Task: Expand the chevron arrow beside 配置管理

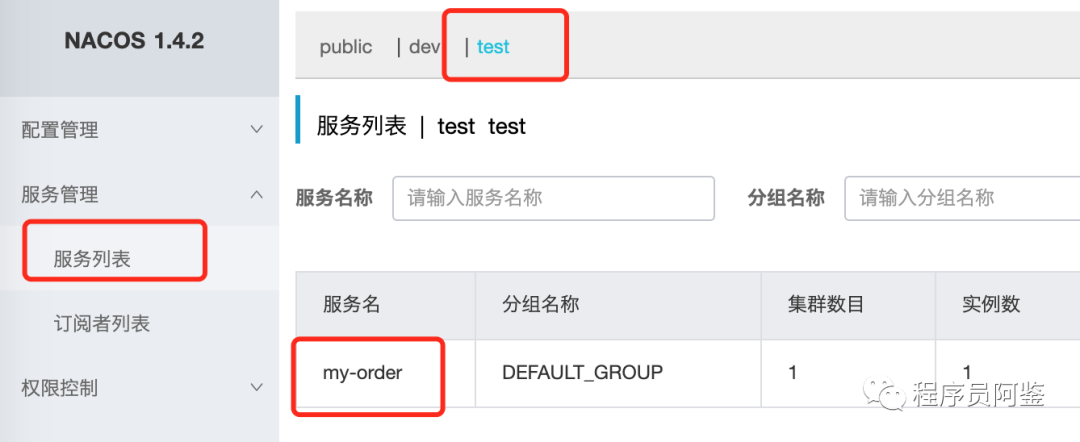Action: tap(257, 130)
